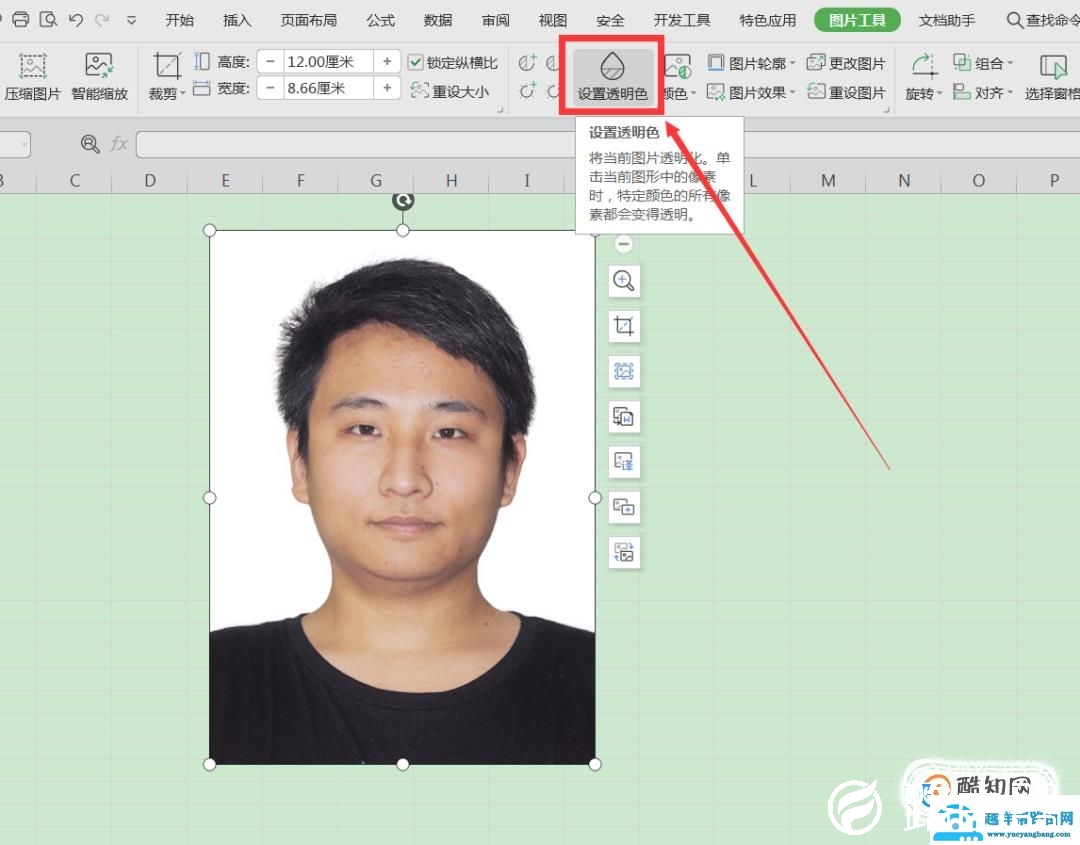This screenshot has width=1080, height=845.
Task: Collapse the floating toolbar with the minus button
Action: (623, 243)
